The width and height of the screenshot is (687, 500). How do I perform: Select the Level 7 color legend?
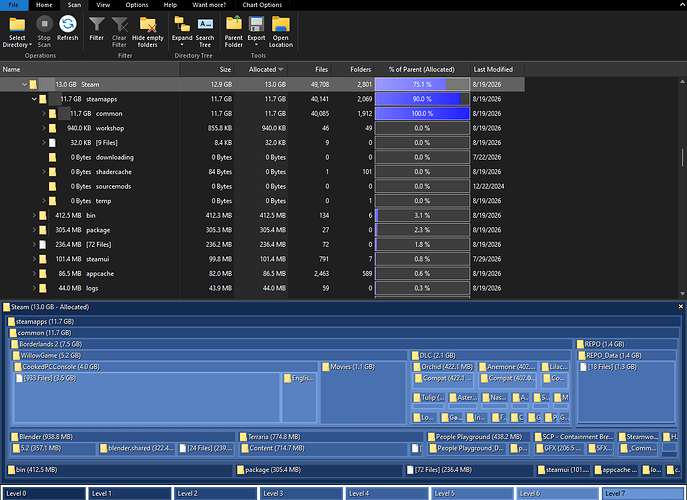click(643, 493)
